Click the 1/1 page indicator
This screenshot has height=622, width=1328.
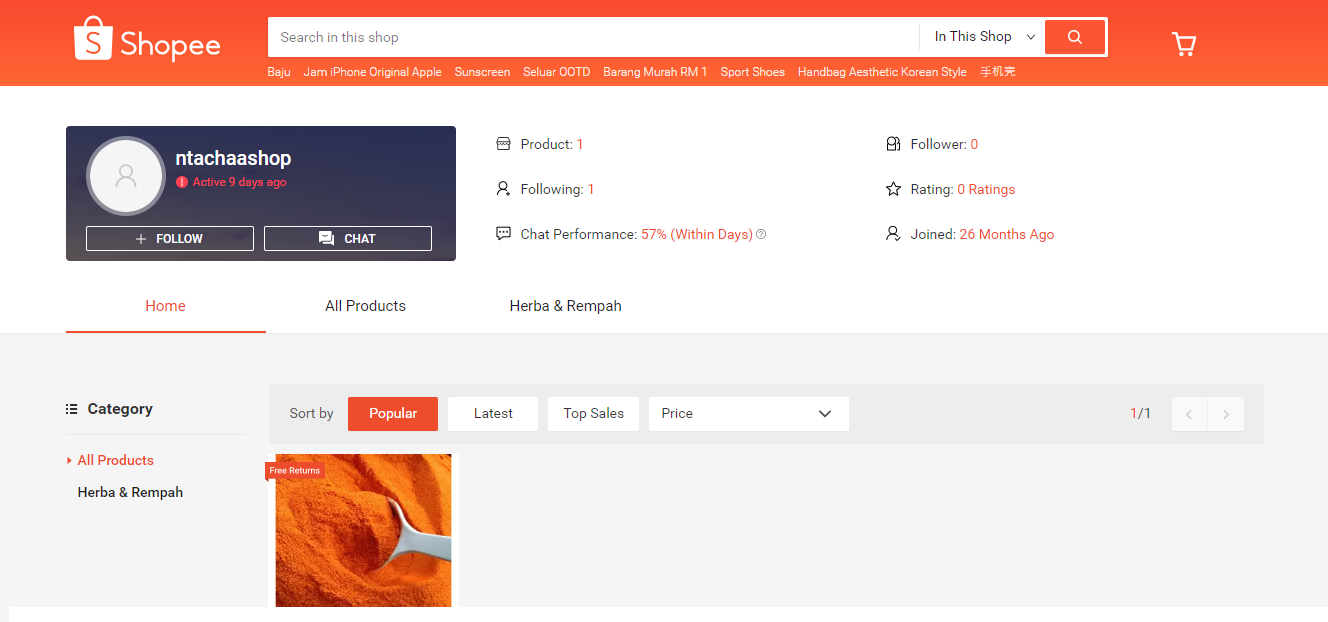(x=1141, y=414)
